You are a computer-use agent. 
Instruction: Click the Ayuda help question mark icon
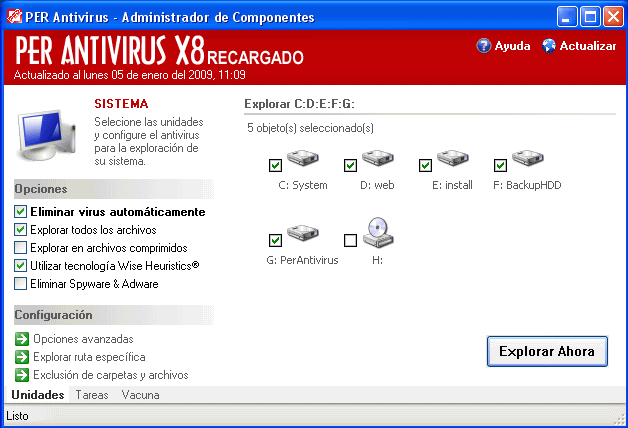(484, 46)
